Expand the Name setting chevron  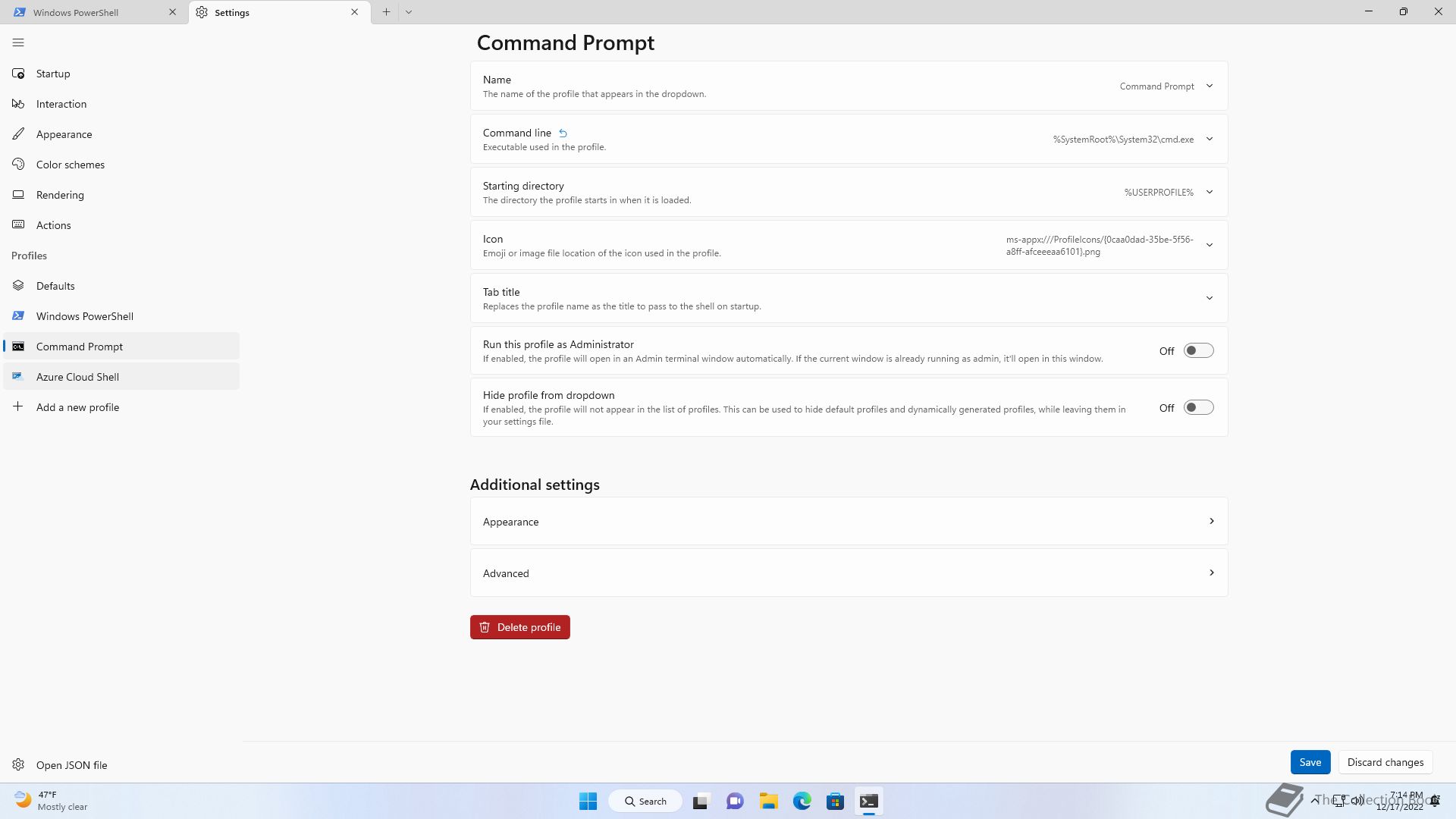coord(1210,86)
